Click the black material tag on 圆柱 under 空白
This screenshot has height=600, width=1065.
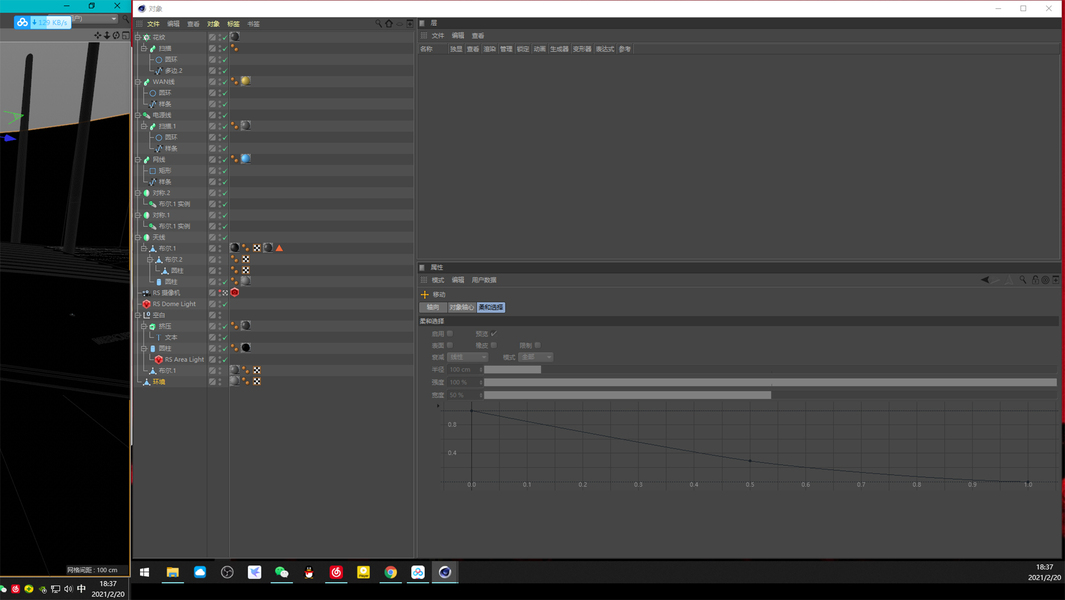(x=246, y=348)
